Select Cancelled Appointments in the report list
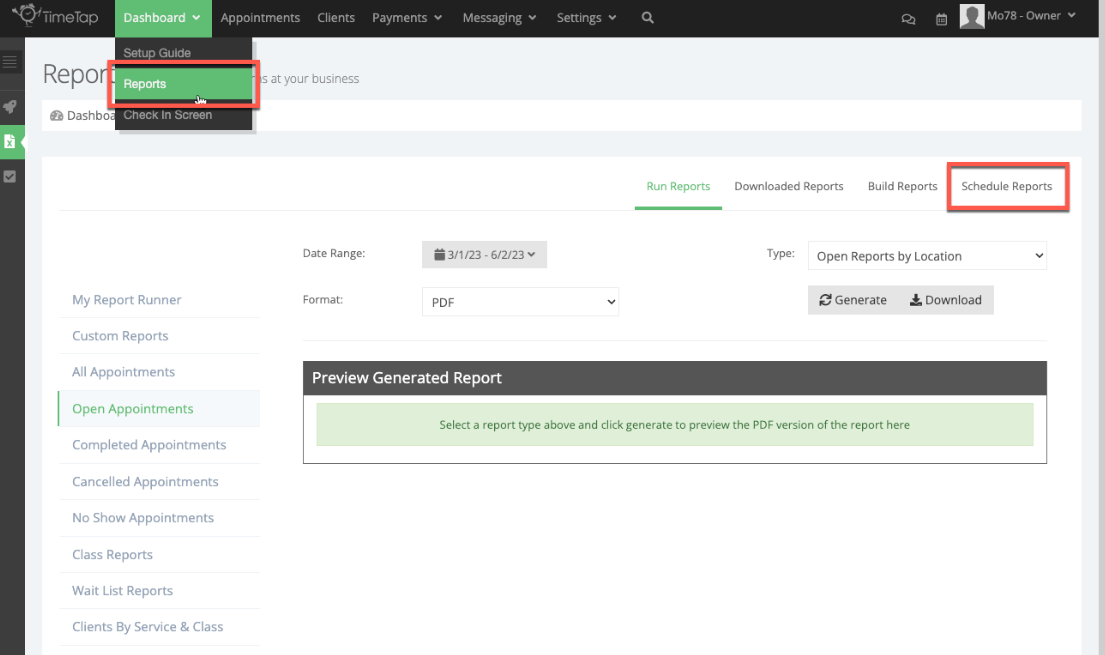 145,481
